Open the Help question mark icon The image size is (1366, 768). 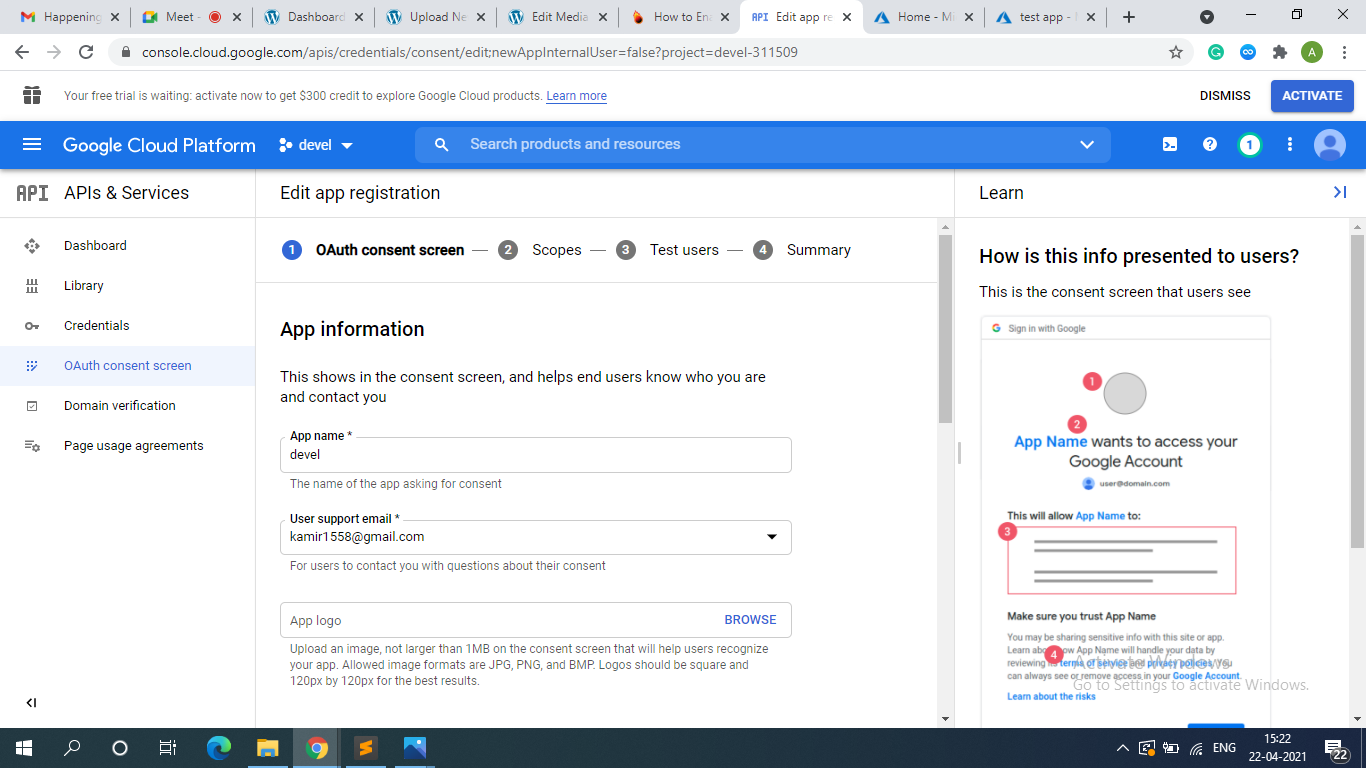pos(1210,145)
